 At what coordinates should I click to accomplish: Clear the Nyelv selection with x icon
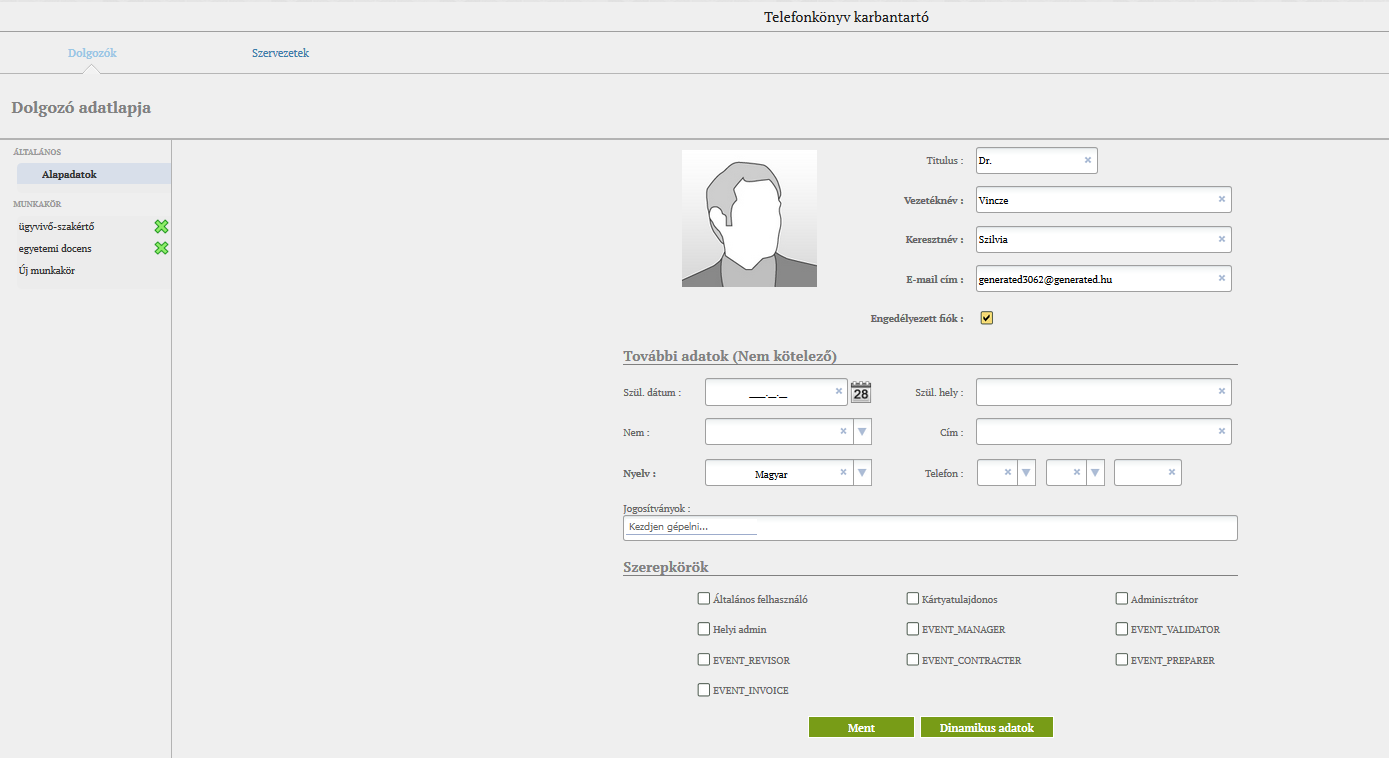click(843, 472)
